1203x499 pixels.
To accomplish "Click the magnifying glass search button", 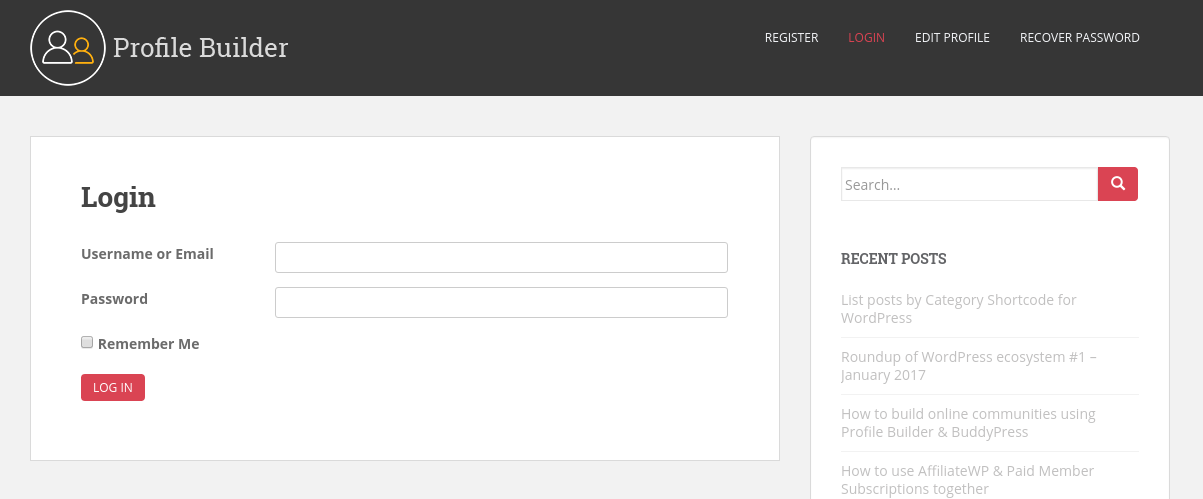I will click(x=1118, y=184).
